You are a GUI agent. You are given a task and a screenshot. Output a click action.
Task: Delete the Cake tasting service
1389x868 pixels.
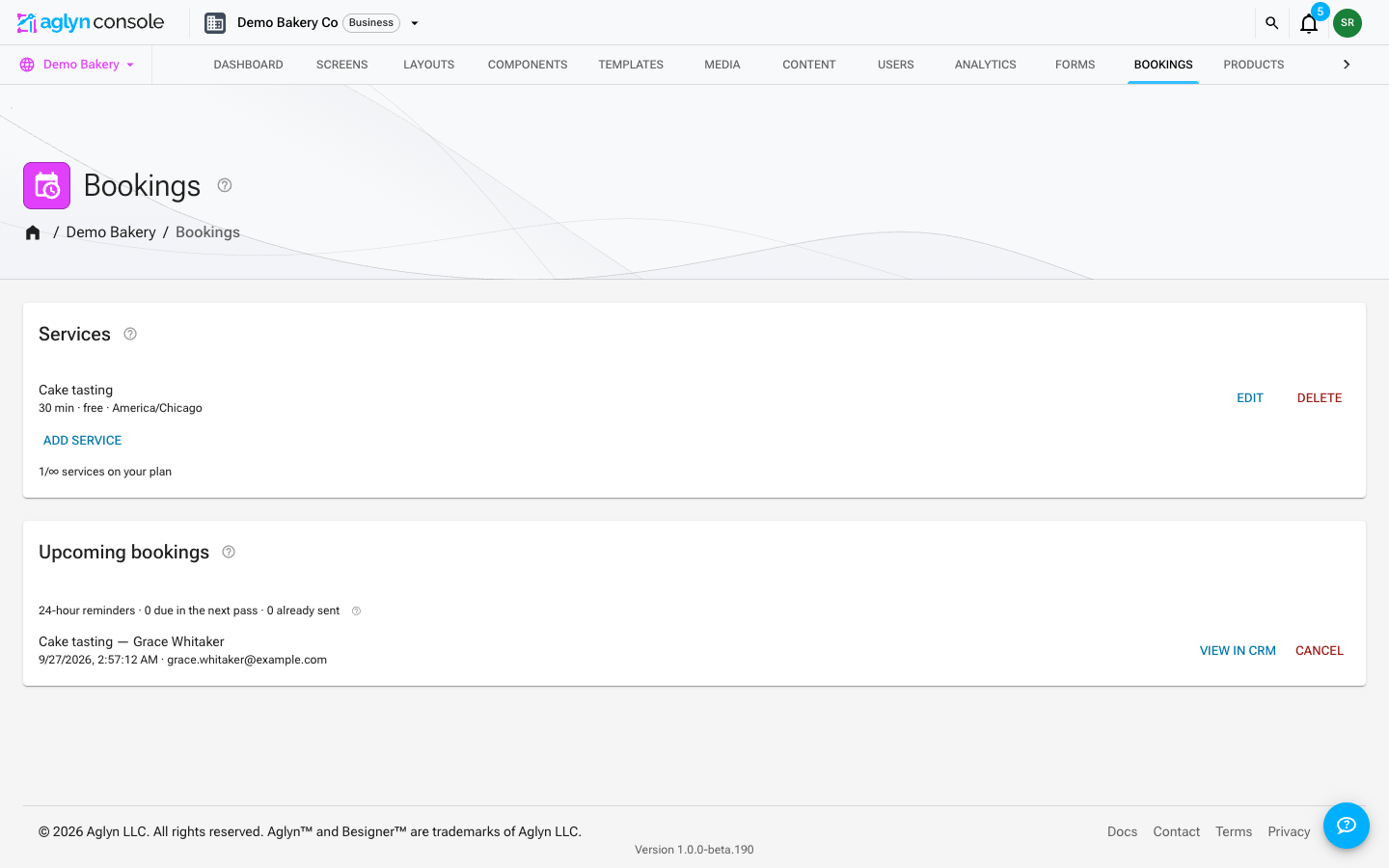tap(1320, 398)
